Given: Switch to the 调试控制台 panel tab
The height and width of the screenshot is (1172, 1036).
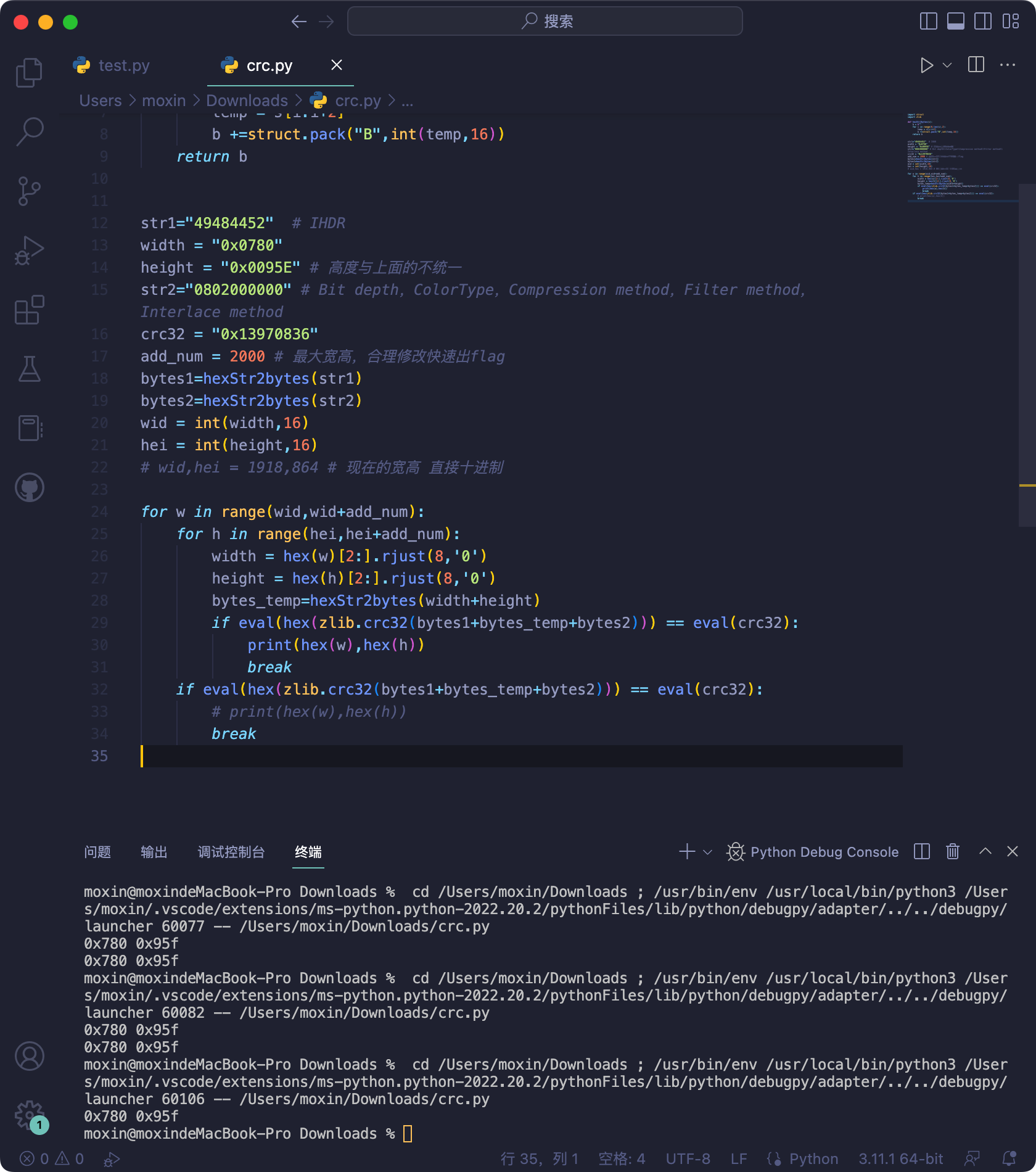Looking at the screenshot, I should point(231,852).
